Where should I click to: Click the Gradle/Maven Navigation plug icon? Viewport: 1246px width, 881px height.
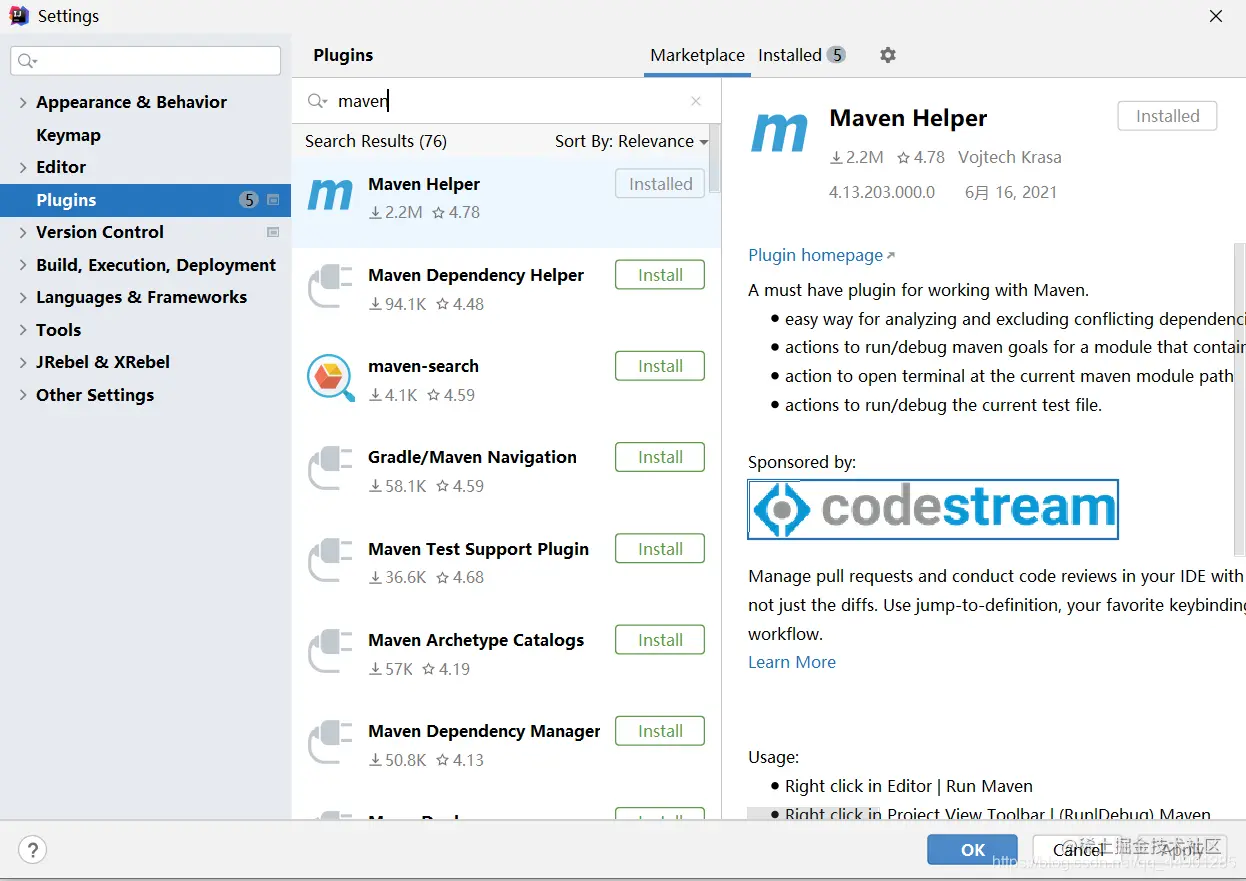point(330,469)
